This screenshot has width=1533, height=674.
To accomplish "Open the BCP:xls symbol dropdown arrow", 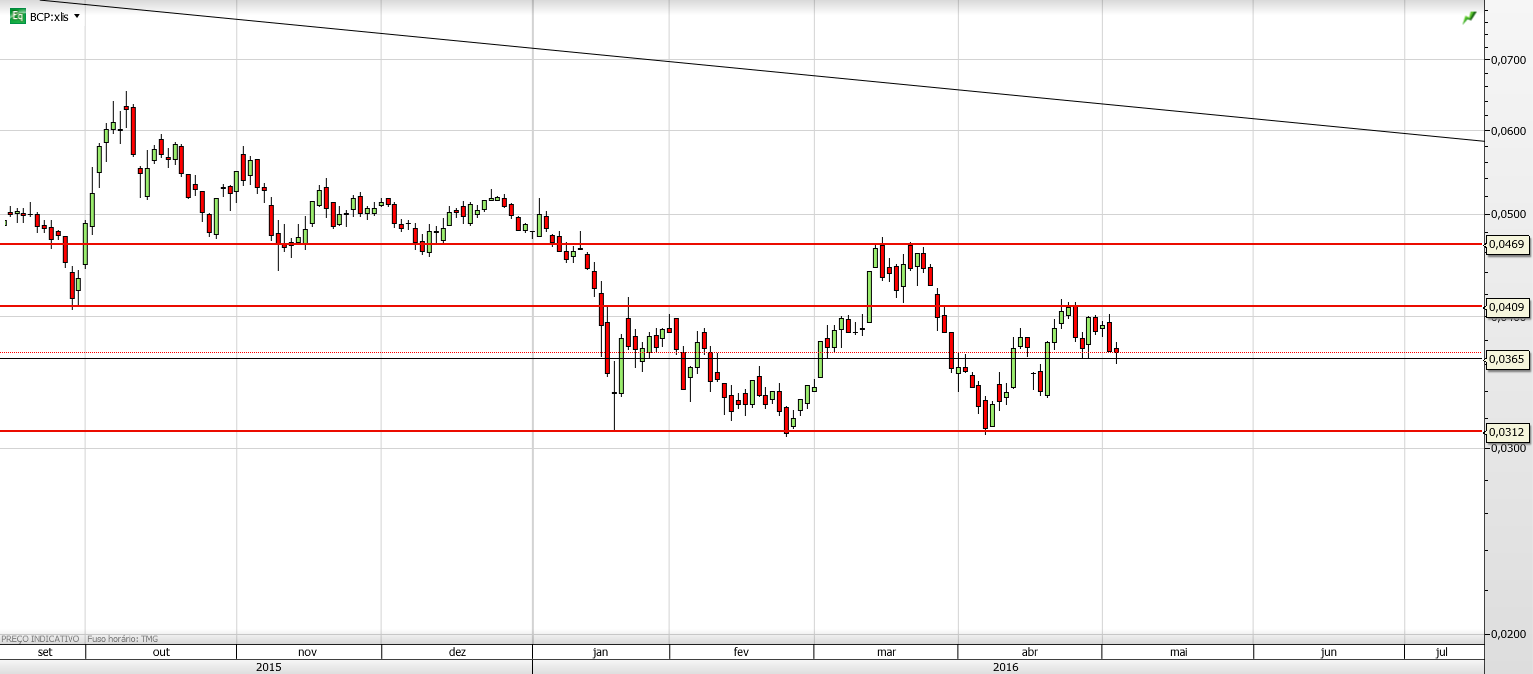I will click(77, 16).
